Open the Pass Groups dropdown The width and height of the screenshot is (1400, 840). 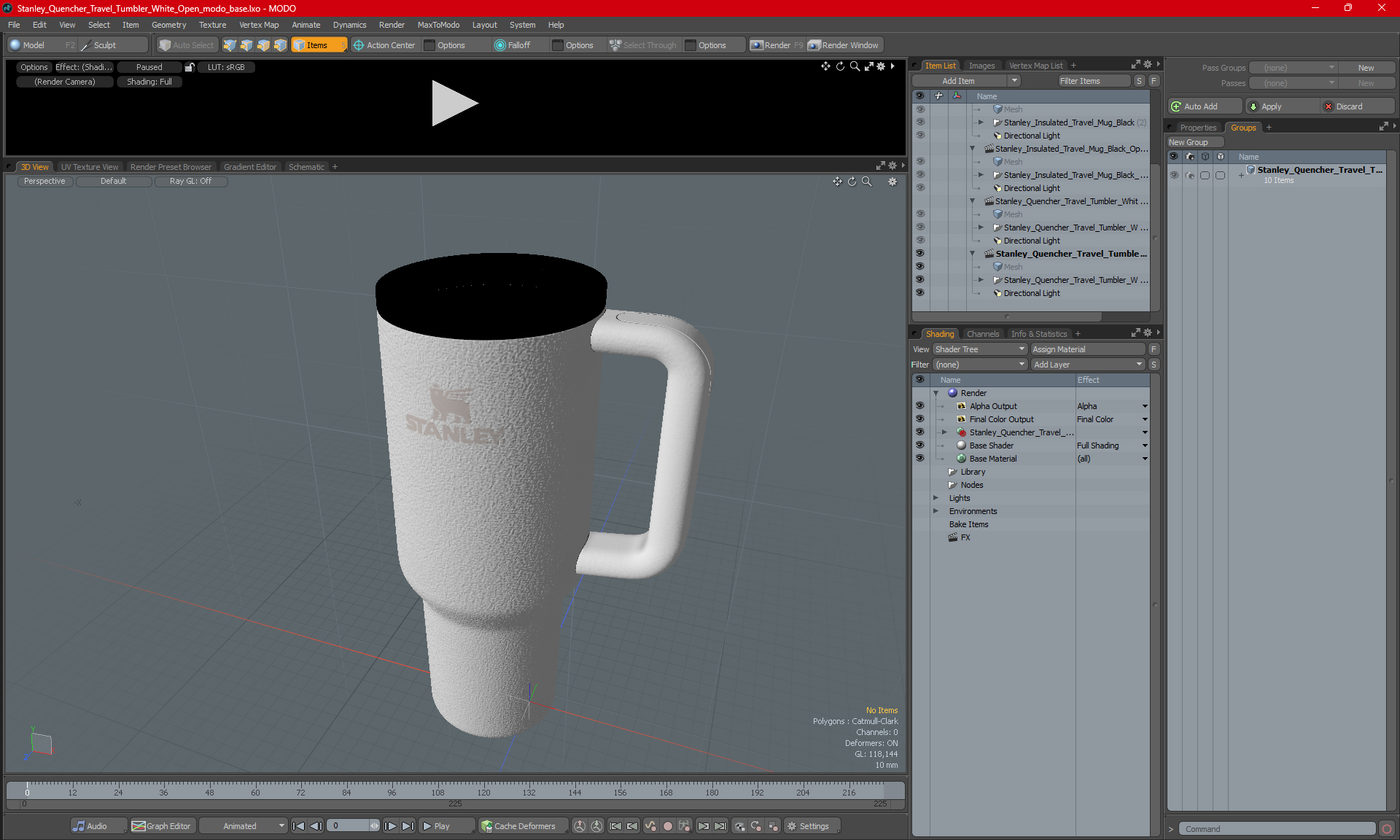pos(1294,68)
